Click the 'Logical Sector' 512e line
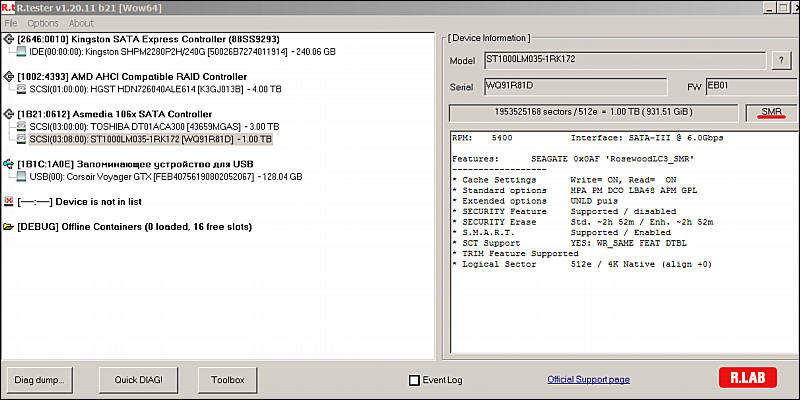 click(582, 264)
